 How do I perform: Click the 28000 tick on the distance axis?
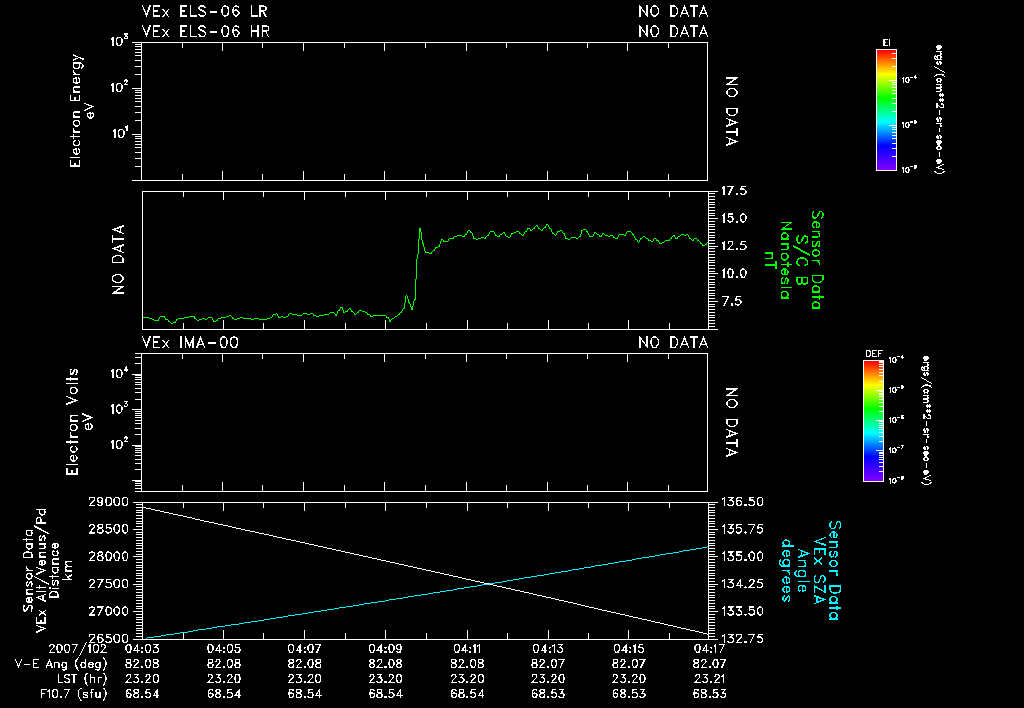tap(108, 556)
